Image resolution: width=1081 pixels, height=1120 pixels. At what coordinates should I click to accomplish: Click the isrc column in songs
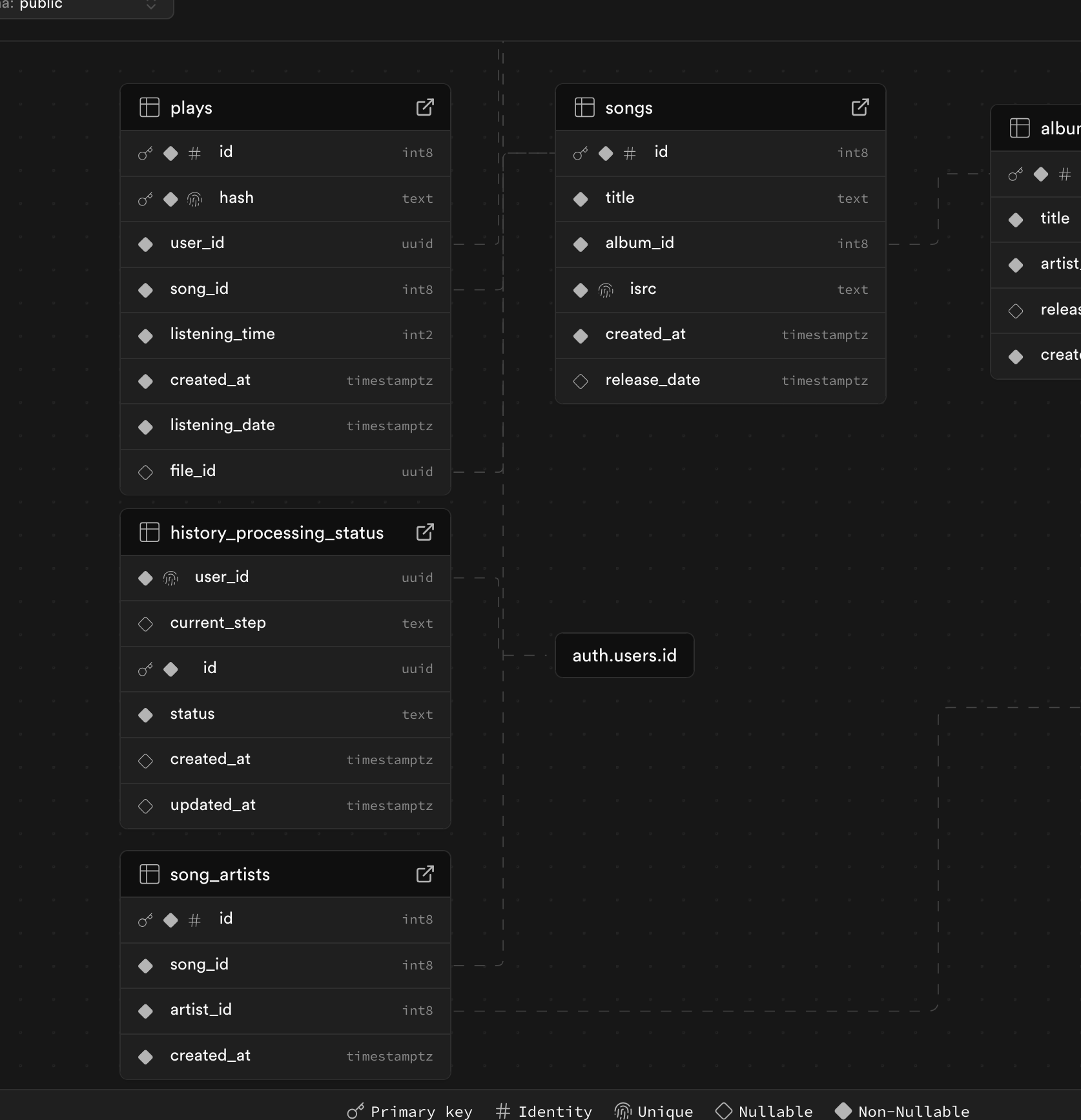721,290
